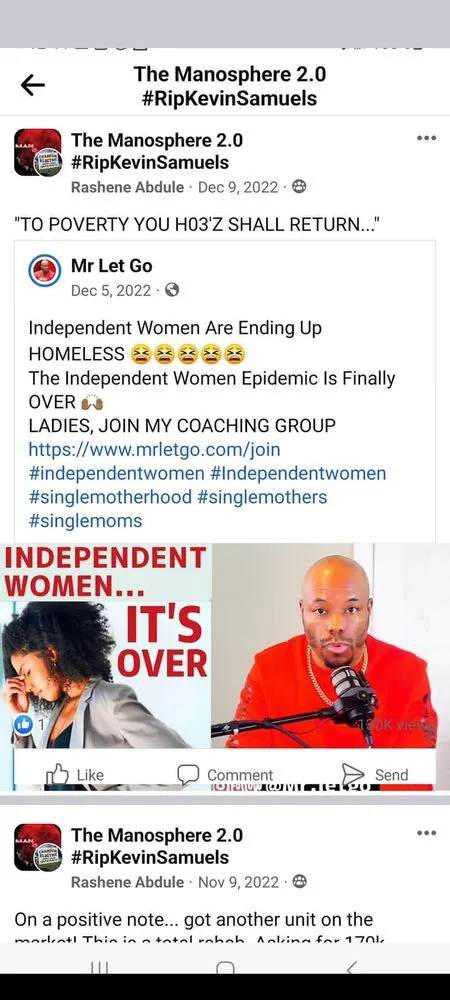Viewport: 450px width, 1000px height.
Task: Tap the group audience icon beside Dec 9, 2022
Action: [x=299, y=187]
